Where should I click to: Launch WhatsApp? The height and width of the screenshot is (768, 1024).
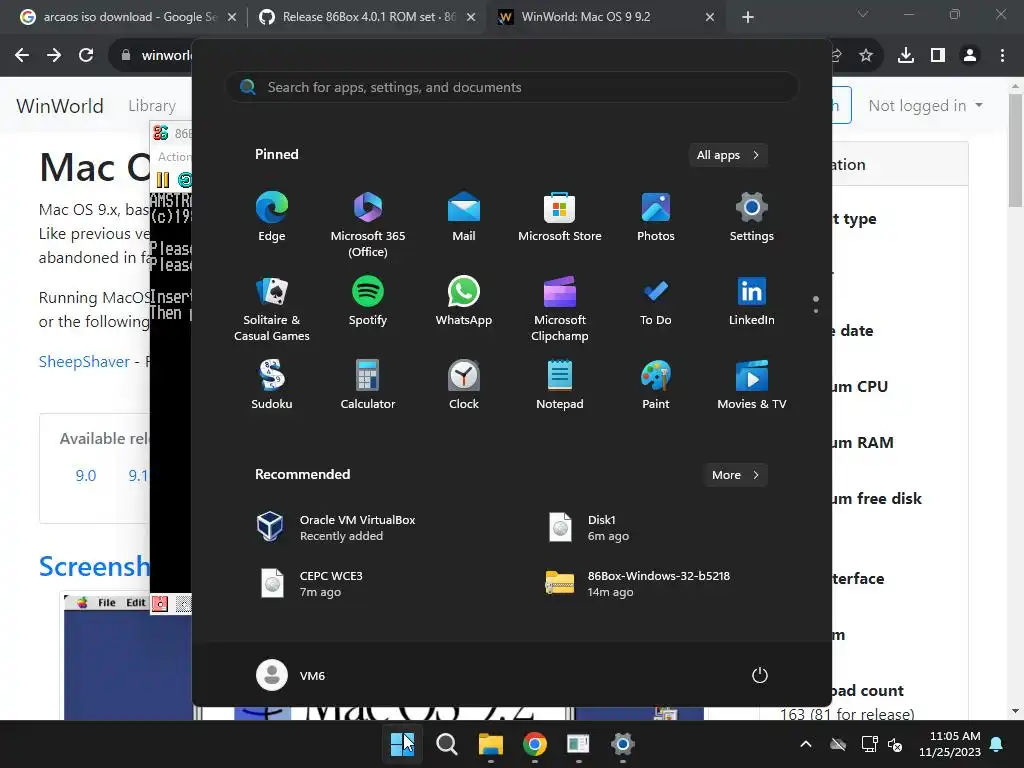[x=464, y=301]
